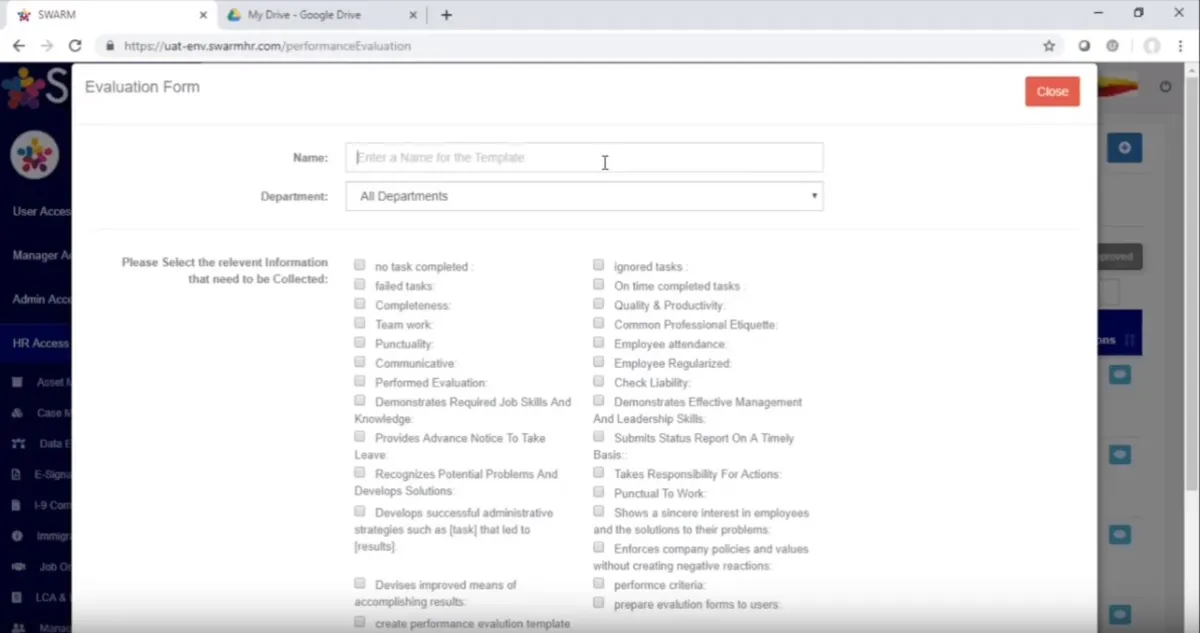Image resolution: width=1200 pixels, height=633 pixels.
Task: Click the Case Management sidebar icon
Action: (18, 413)
